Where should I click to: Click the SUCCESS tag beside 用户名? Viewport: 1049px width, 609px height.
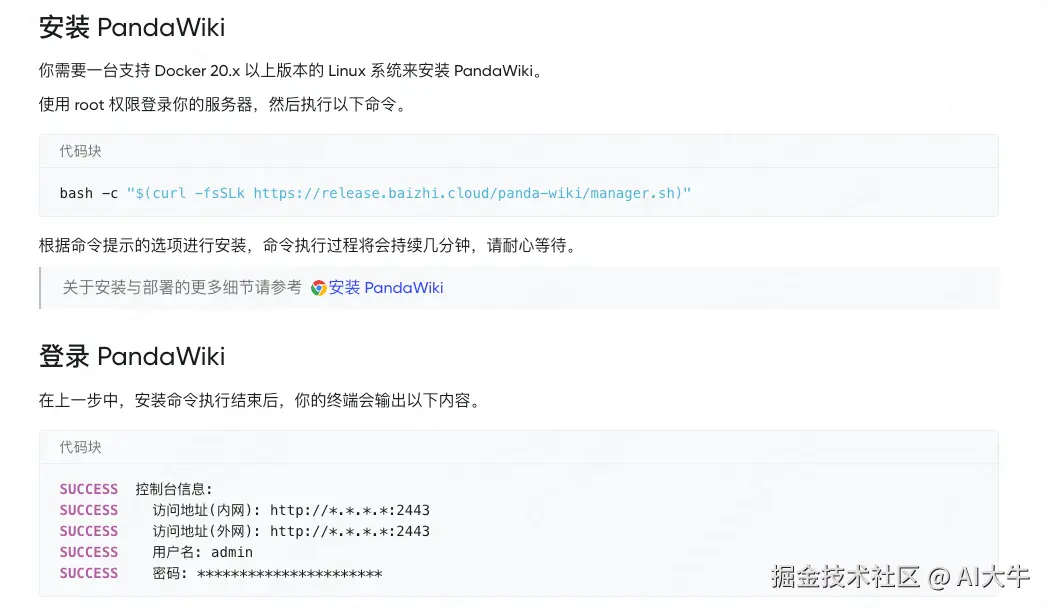(x=88, y=552)
